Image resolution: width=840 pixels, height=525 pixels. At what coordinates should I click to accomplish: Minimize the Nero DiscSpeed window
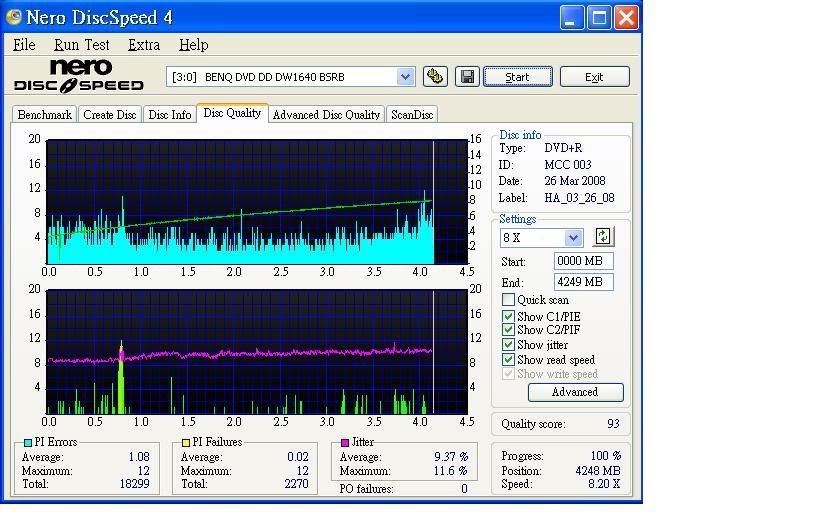tap(572, 18)
